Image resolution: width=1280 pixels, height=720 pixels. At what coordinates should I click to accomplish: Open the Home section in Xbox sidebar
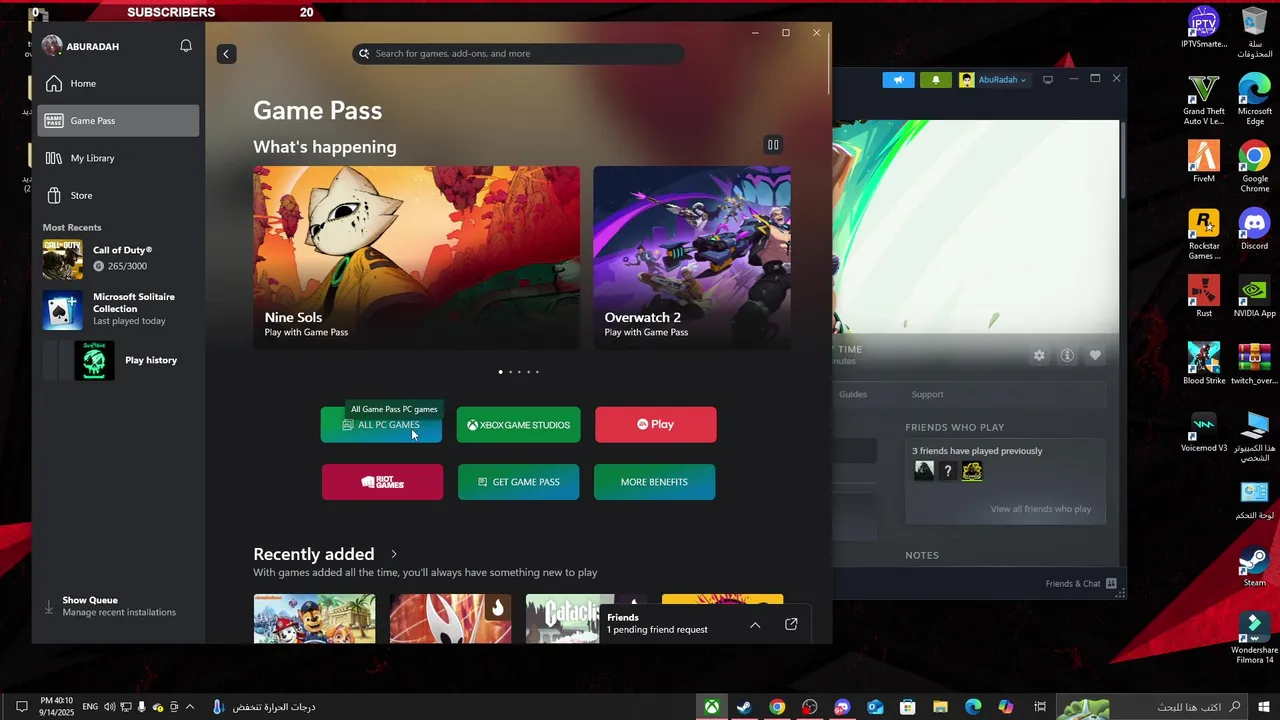[118, 84]
